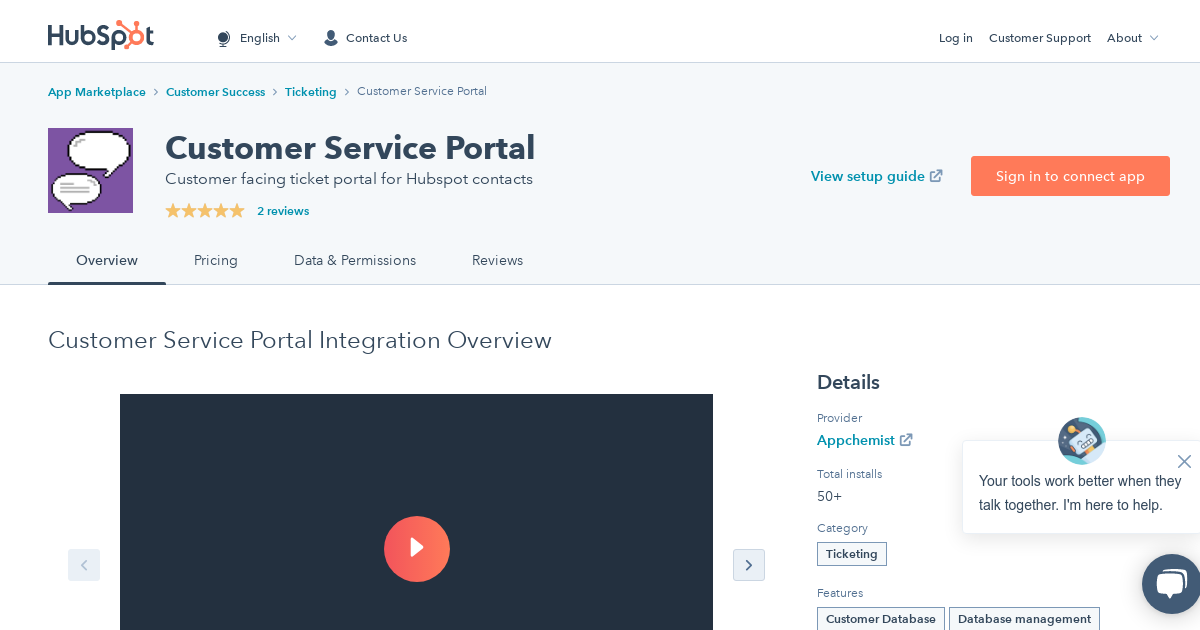The width and height of the screenshot is (1200, 630).
Task: Play the Customer Service Portal video
Action: [417, 549]
